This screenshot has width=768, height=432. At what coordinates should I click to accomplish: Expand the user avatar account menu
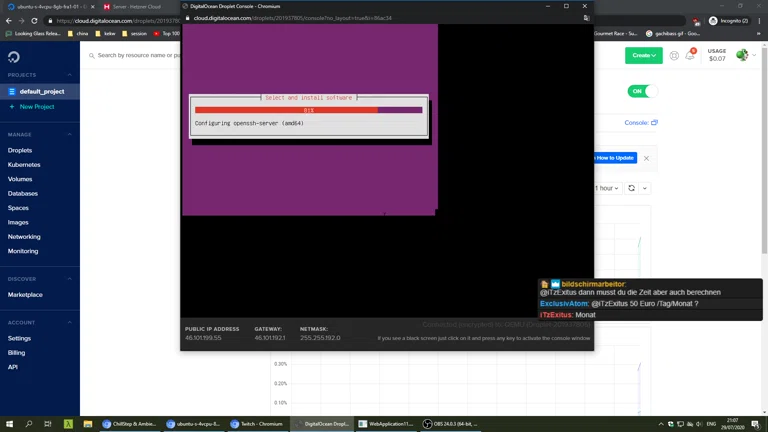pos(746,55)
